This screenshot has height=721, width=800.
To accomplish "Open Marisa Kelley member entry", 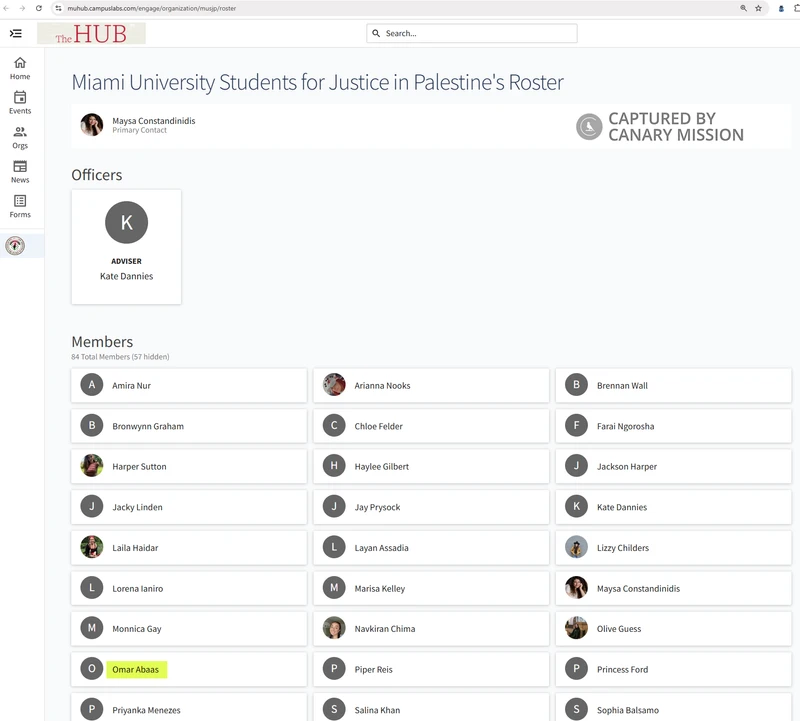I will [431, 588].
